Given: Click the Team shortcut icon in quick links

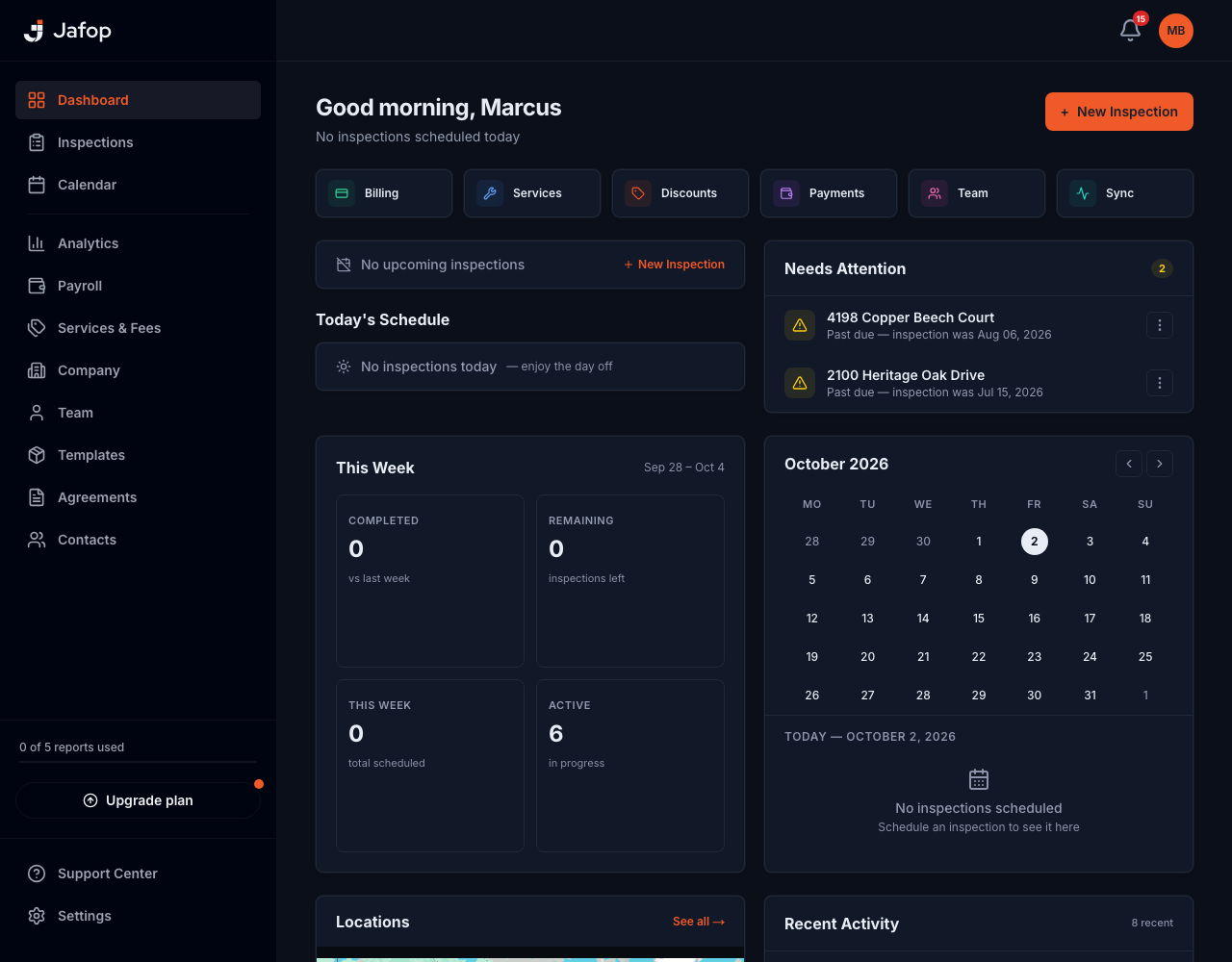Looking at the screenshot, I should 935,193.
